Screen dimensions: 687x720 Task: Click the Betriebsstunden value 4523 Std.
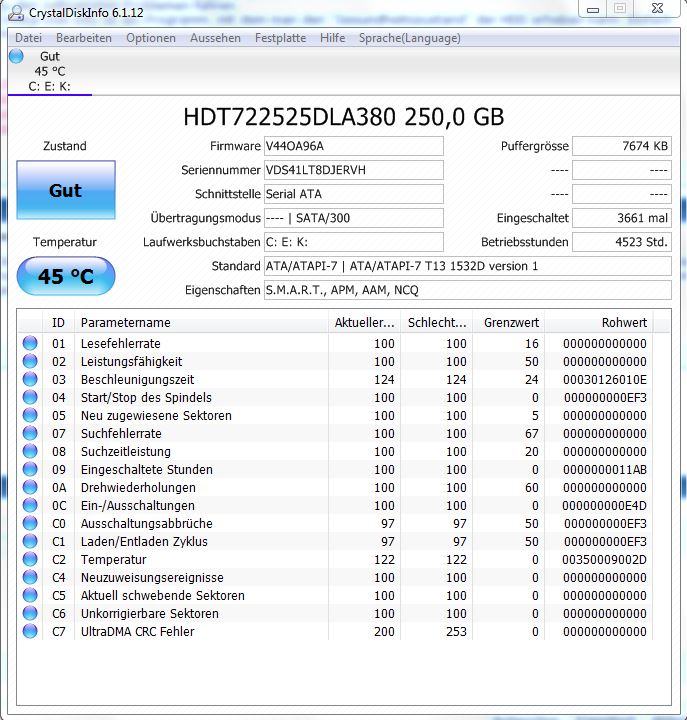tap(622, 242)
